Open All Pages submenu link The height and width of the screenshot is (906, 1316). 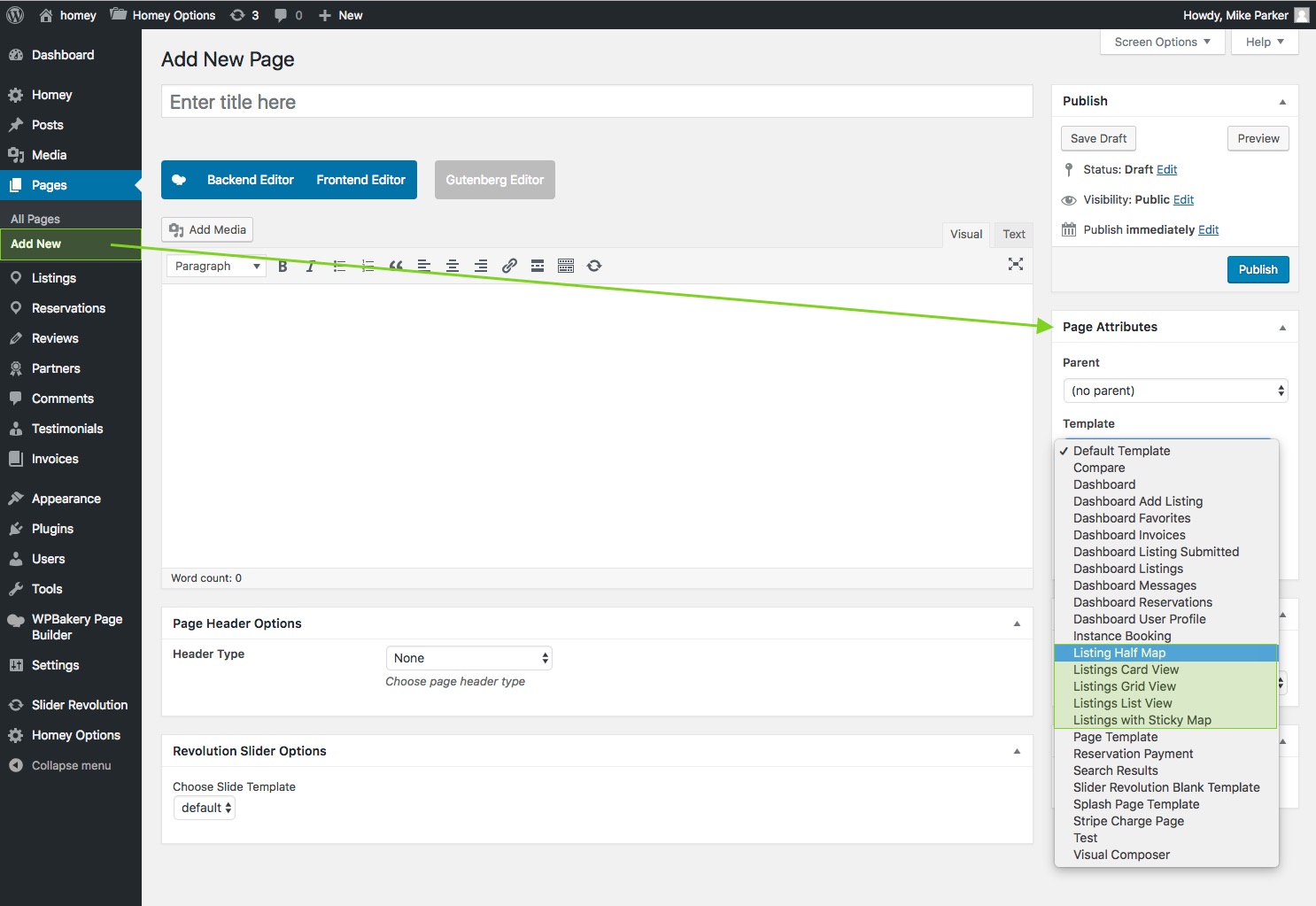(35, 219)
